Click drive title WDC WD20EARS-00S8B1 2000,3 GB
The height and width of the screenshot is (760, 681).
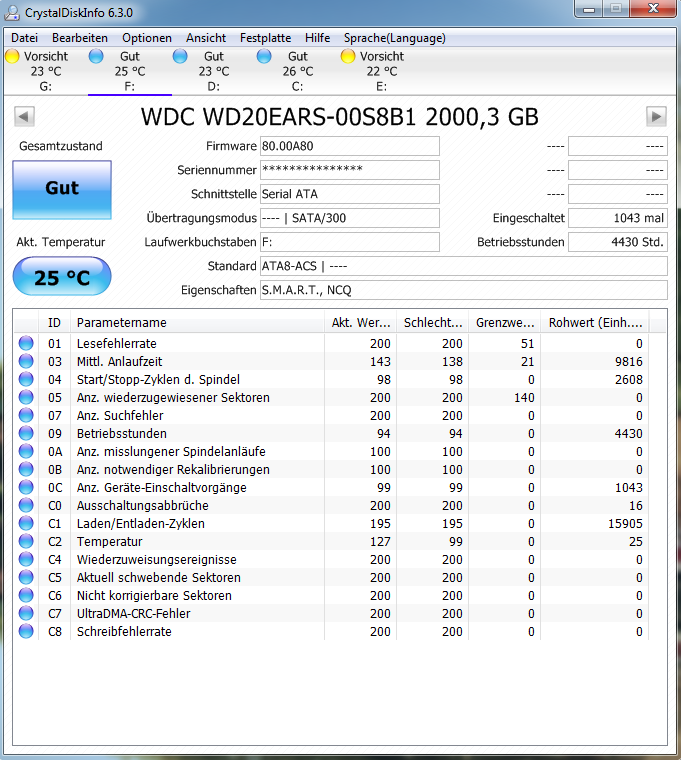(x=340, y=117)
